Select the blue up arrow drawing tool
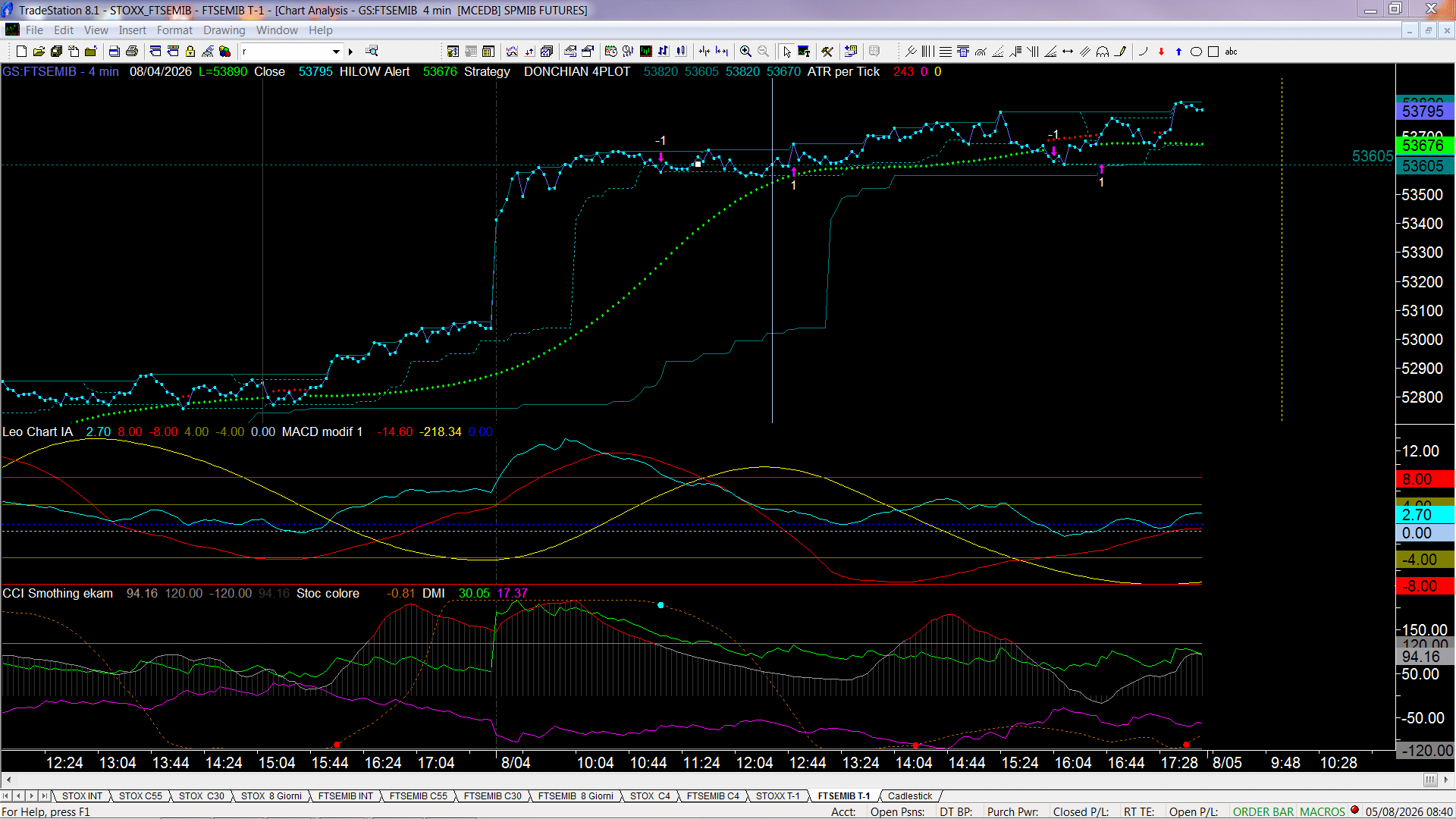1456x819 pixels. [x=1178, y=52]
